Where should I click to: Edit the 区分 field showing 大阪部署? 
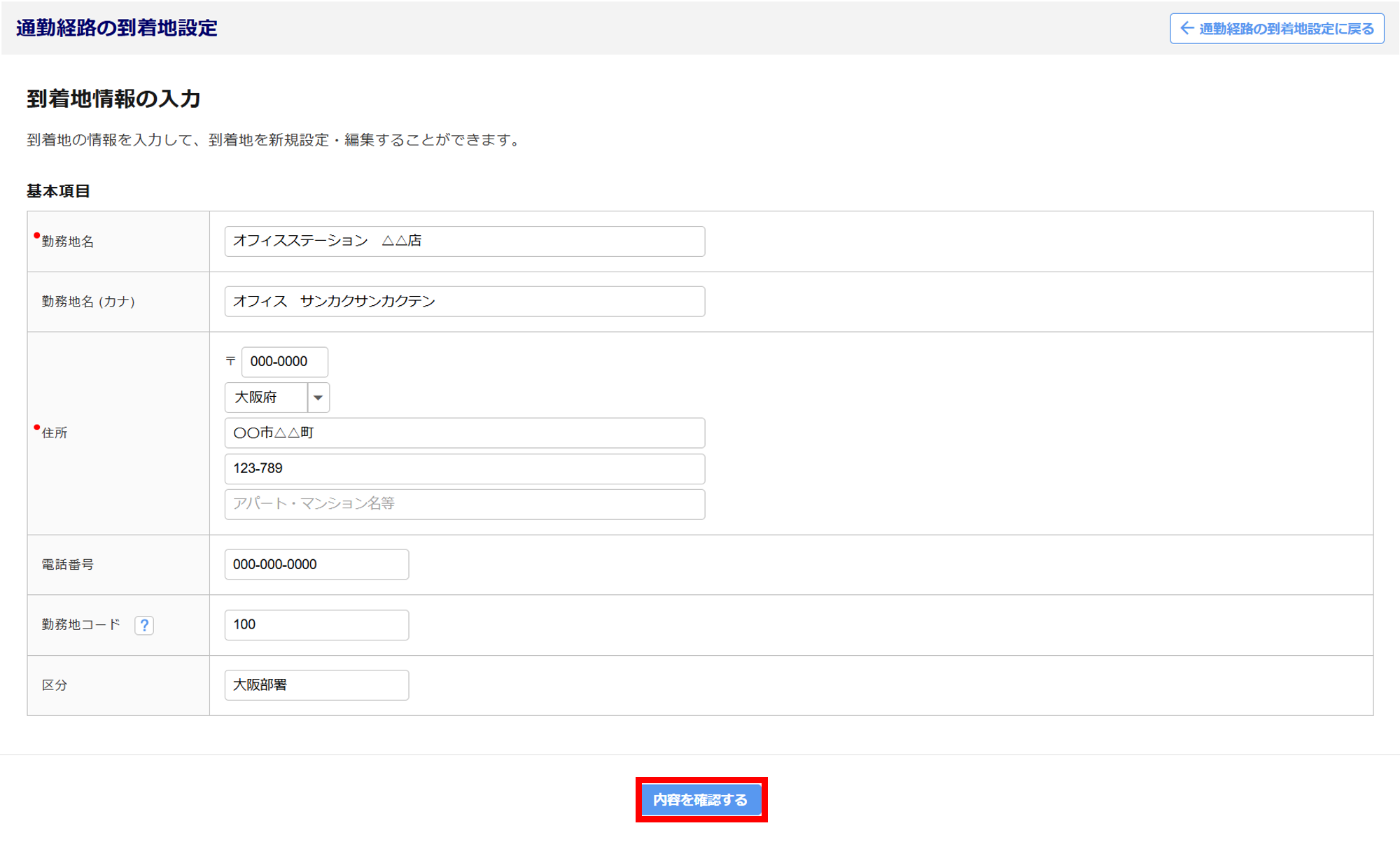pyautogui.click(x=316, y=685)
